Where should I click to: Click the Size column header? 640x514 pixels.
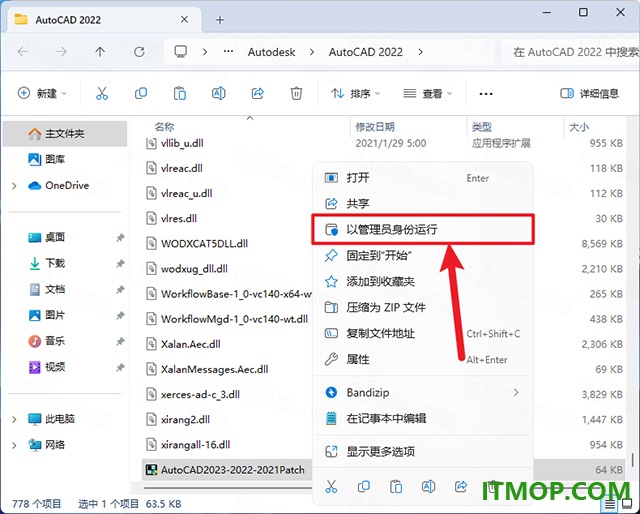(579, 127)
